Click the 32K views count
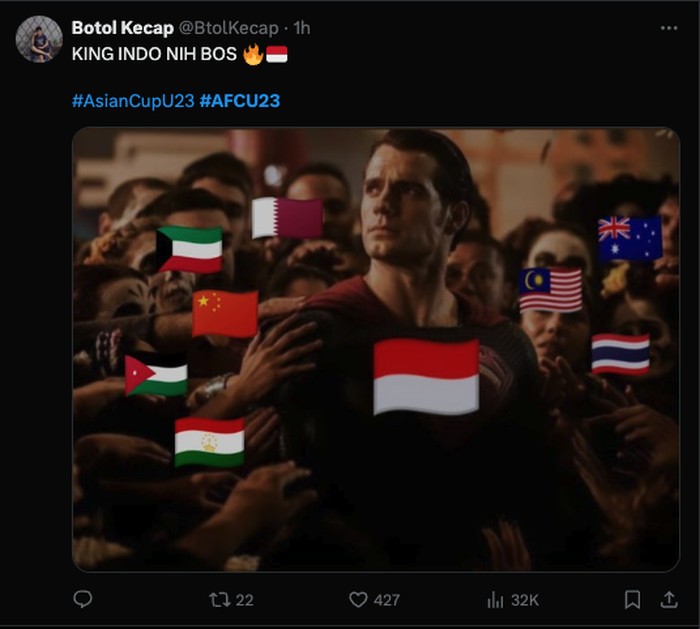The height and width of the screenshot is (629, 700). (x=525, y=600)
